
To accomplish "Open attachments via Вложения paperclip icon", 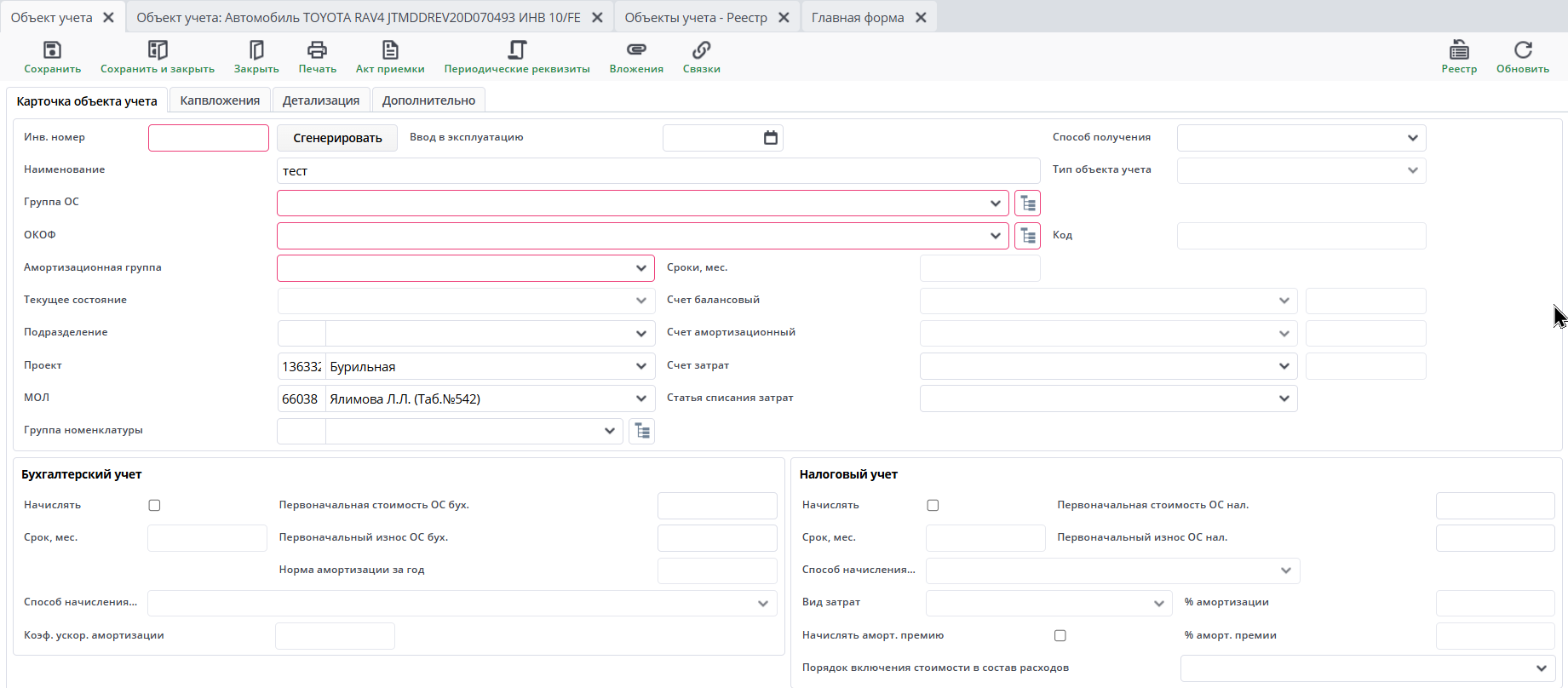I will [x=636, y=50].
